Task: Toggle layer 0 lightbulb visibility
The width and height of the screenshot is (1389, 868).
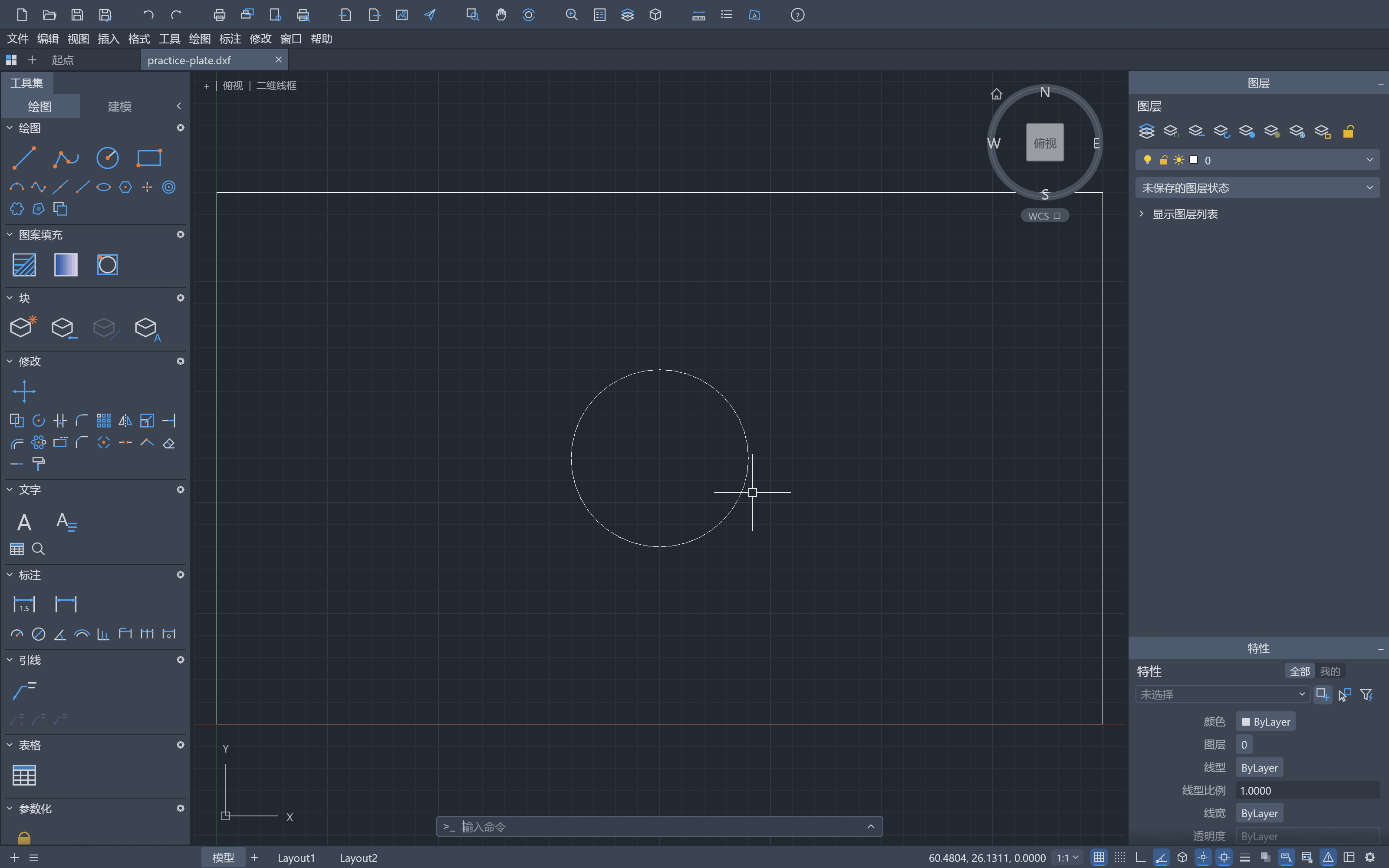Action: click(1147, 160)
